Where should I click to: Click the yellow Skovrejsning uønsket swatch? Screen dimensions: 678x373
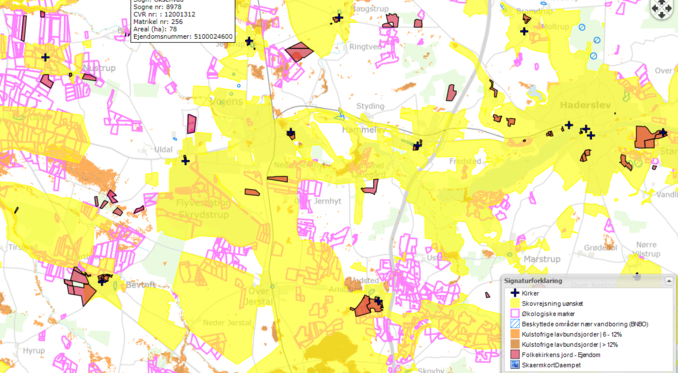click(515, 303)
